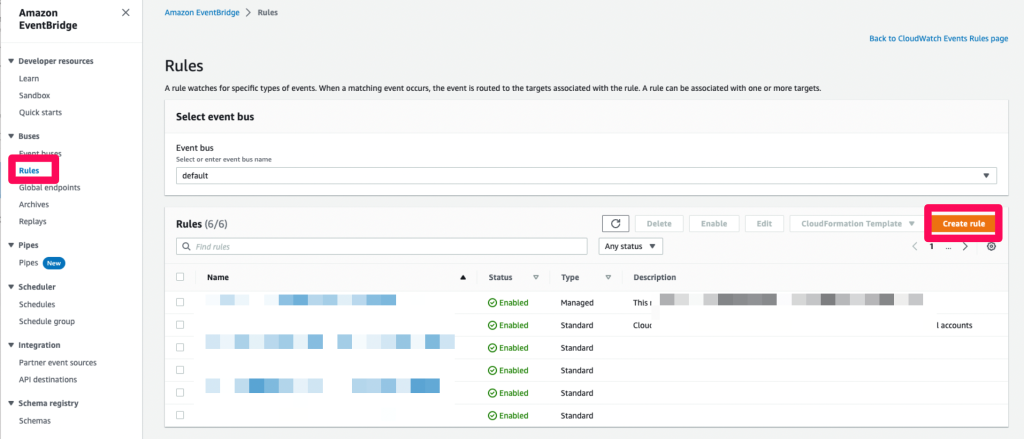Viewport: 1024px width, 439px height.
Task: Tick checkbox for fourth rule row
Action: tap(180, 370)
